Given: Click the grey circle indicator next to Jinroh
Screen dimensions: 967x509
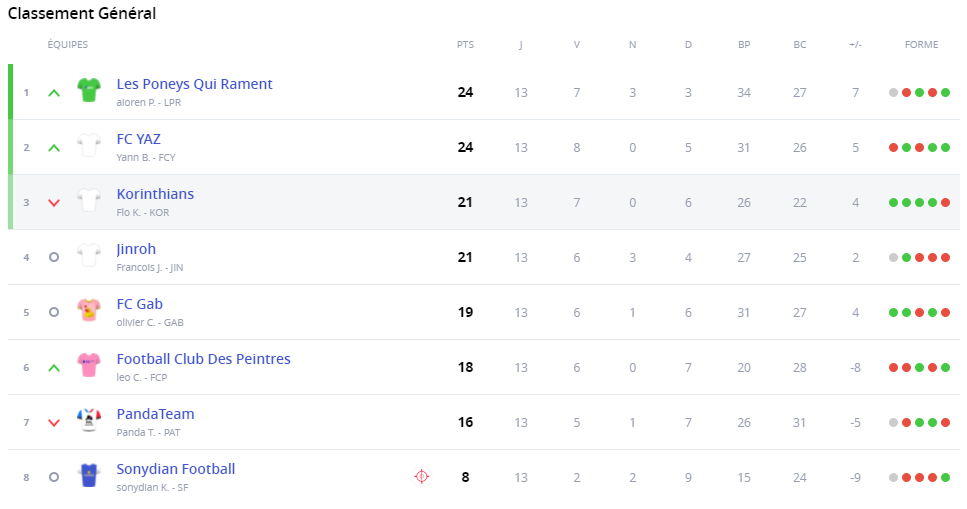Looking at the screenshot, I should (x=54, y=257).
